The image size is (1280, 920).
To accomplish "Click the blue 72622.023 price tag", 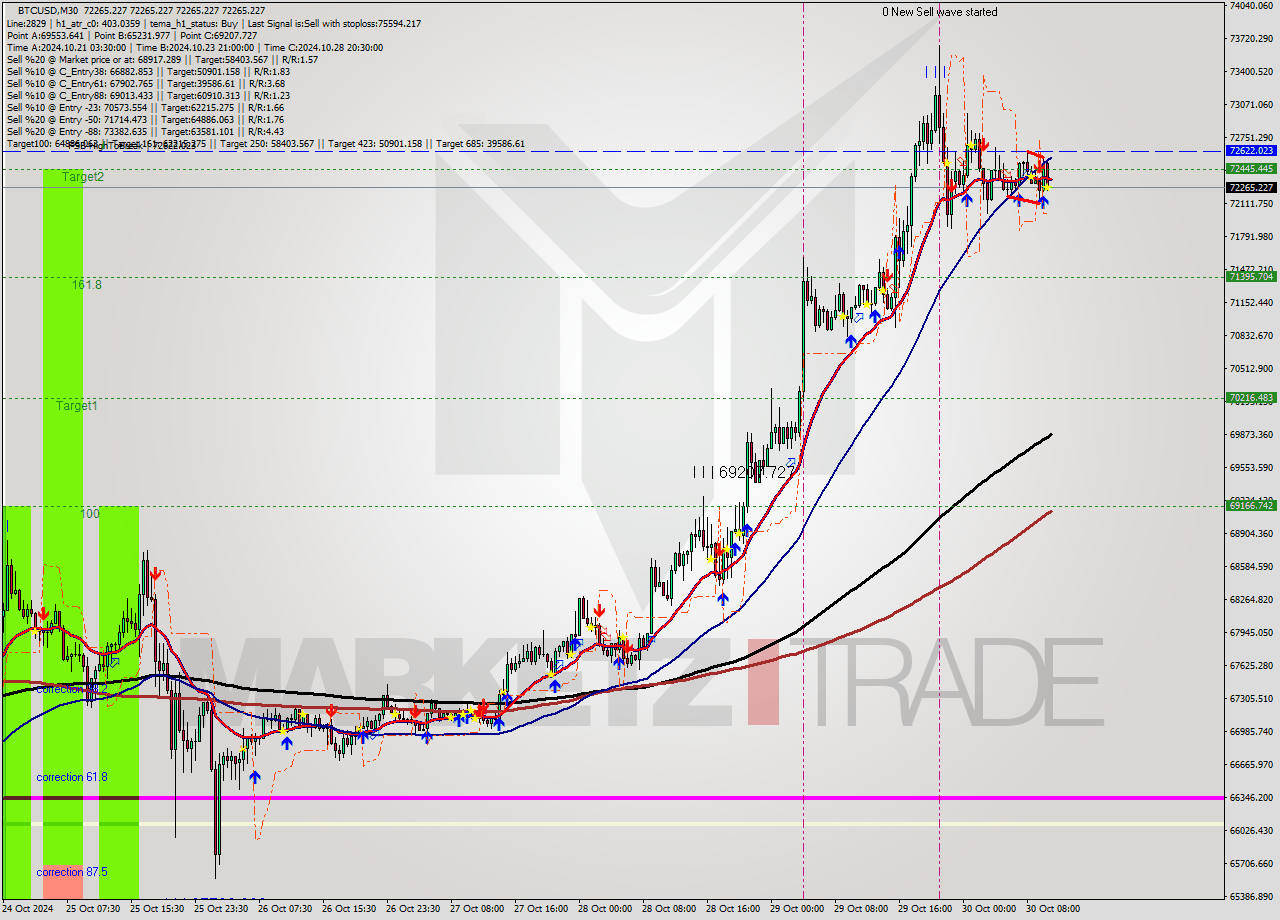I will [1251, 150].
